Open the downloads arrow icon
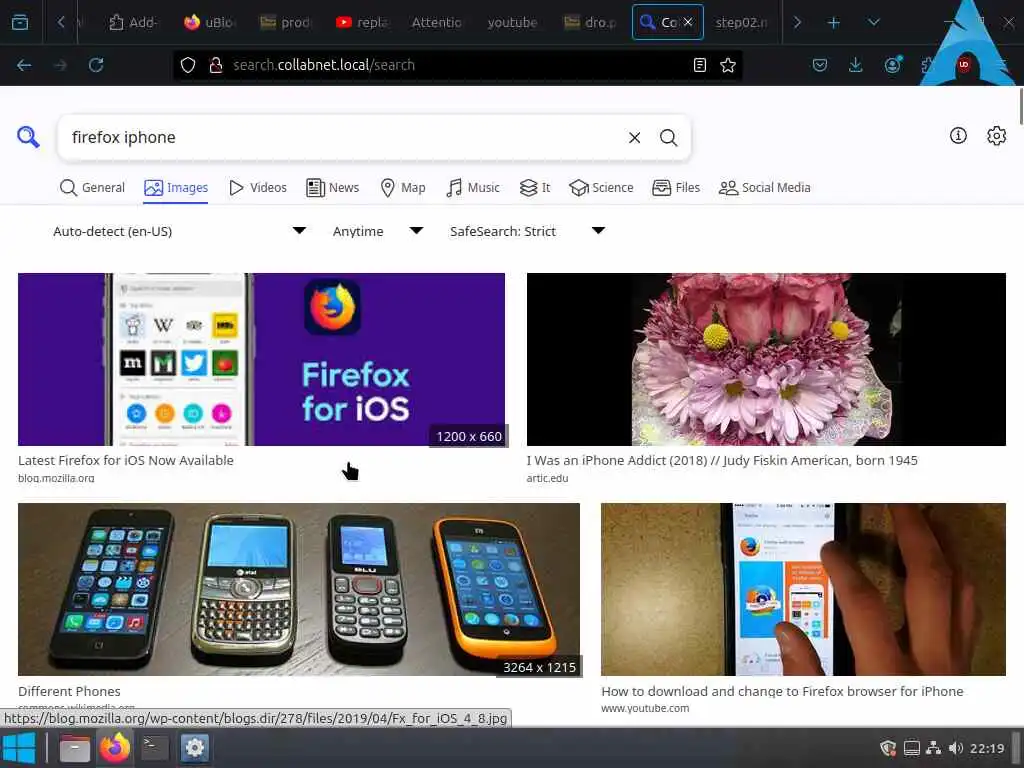1024x768 pixels. pos(856,65)
